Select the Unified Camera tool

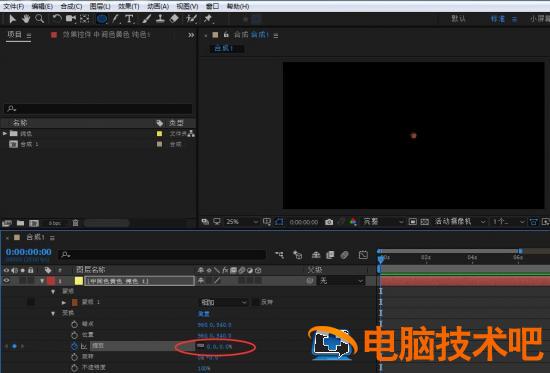click(x=71, y=19)
